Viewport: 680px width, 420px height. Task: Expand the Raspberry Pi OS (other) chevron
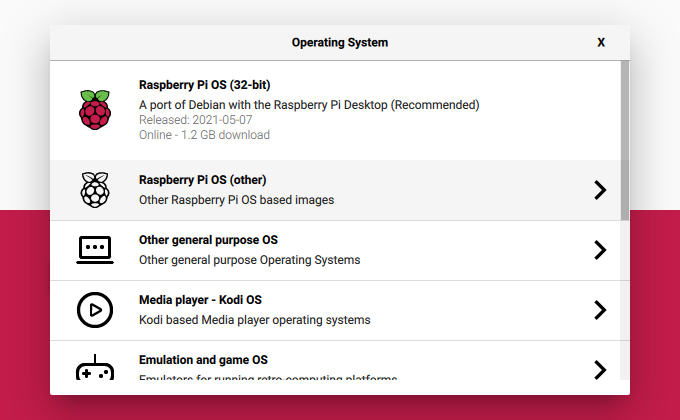[600, 190]
